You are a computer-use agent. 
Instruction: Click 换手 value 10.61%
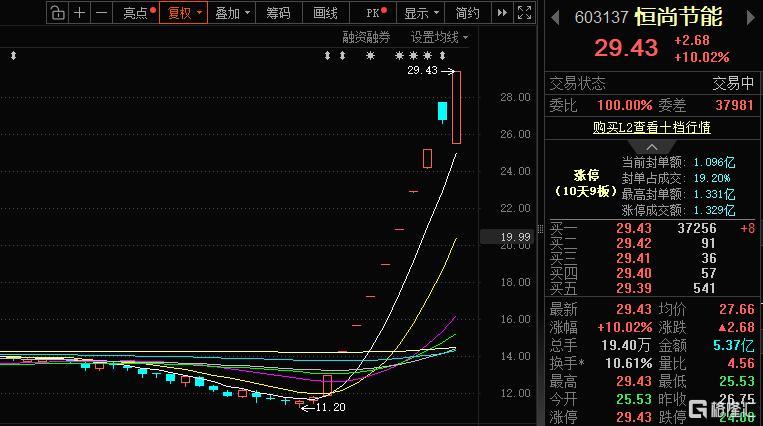(x=629, y=363)
